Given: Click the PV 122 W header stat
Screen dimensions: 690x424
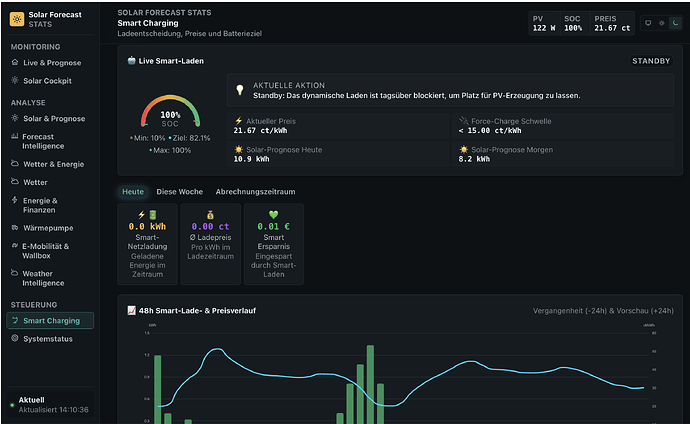Looking at the screenshot, I should (x=544, y=23).
